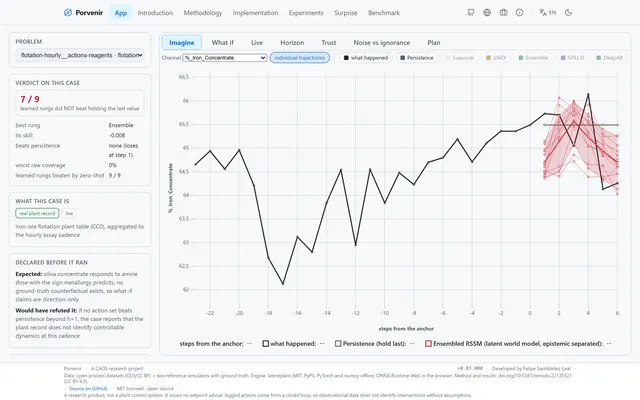Open the Source on GitHub link

coord(88,389)
